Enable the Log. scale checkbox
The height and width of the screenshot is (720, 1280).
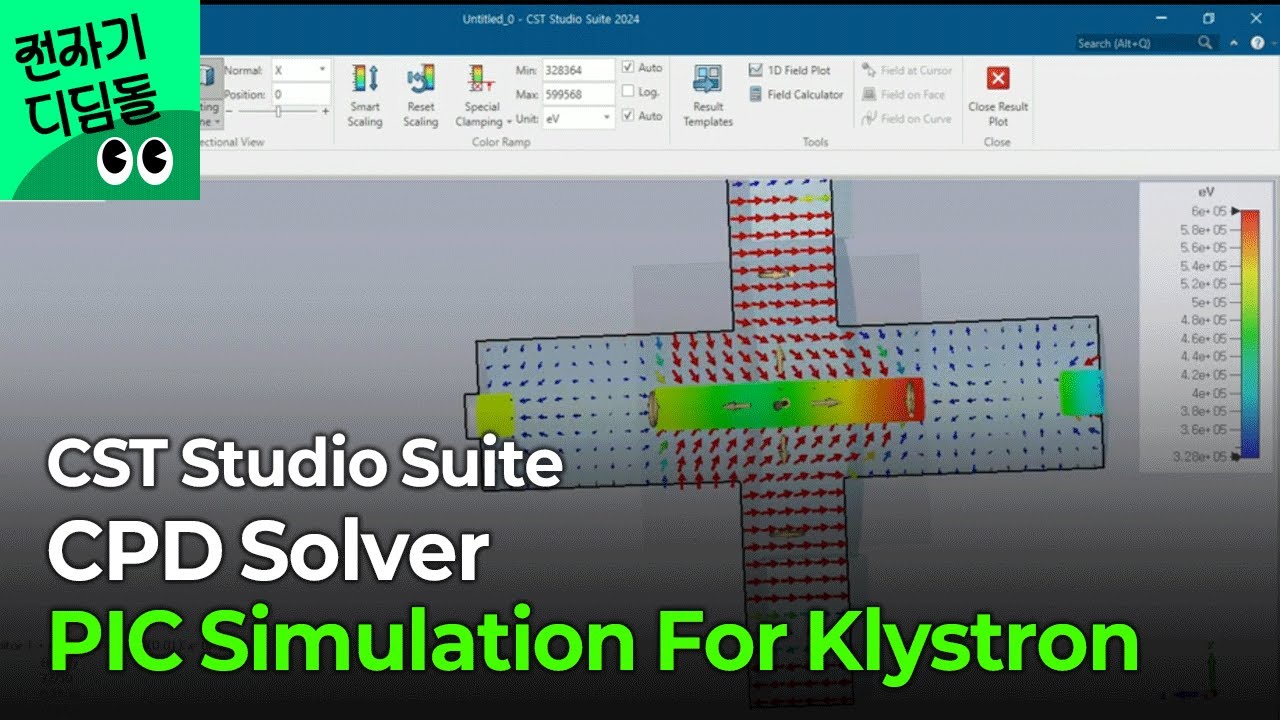coord(627,91)
